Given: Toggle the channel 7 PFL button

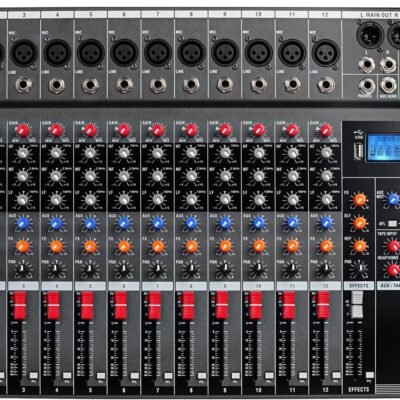Looking at the screenshot, I should tap(168, 376).
